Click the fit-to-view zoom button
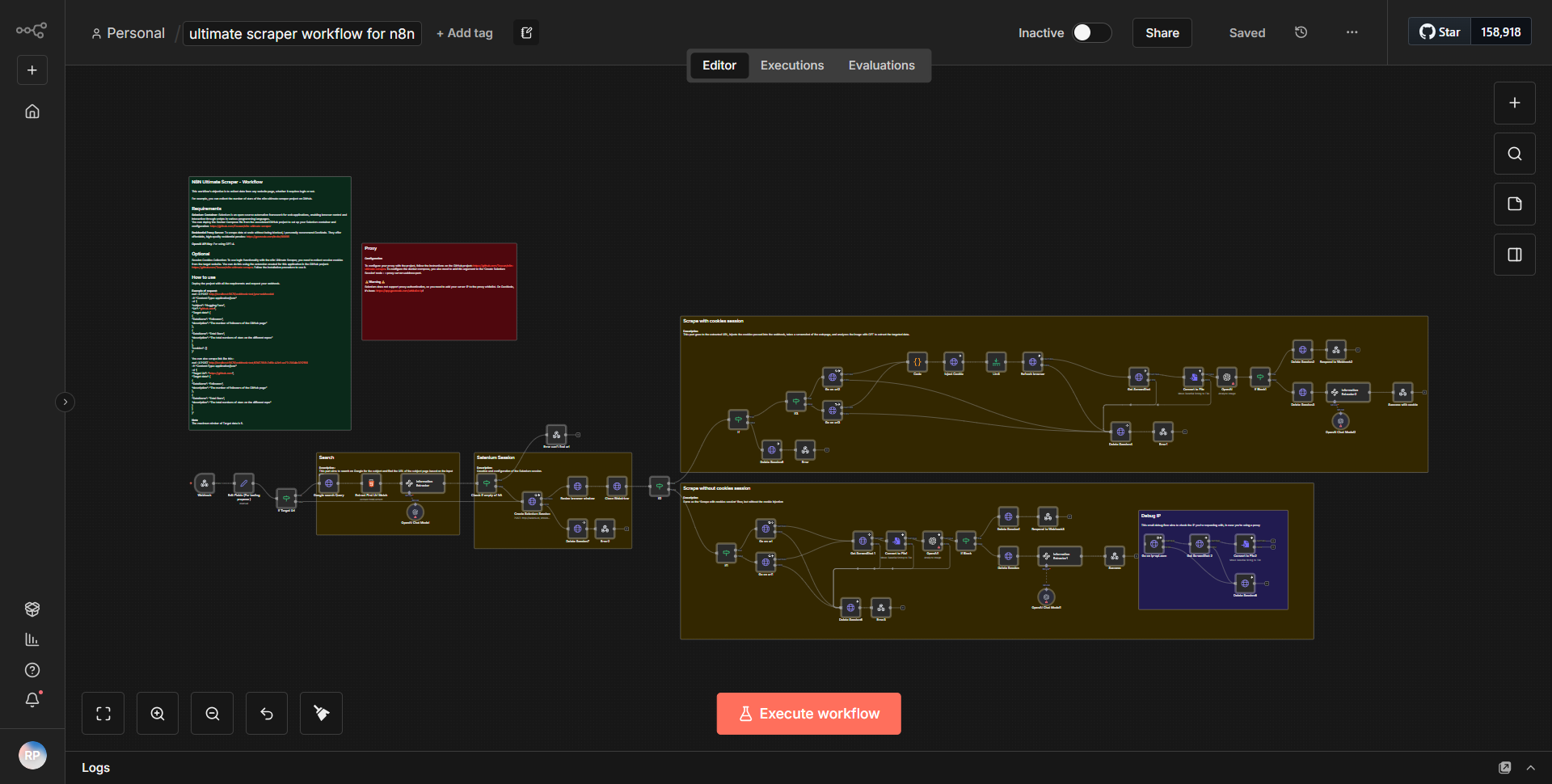Screen dimensions: 1552x784 click(x=103, y=714)
